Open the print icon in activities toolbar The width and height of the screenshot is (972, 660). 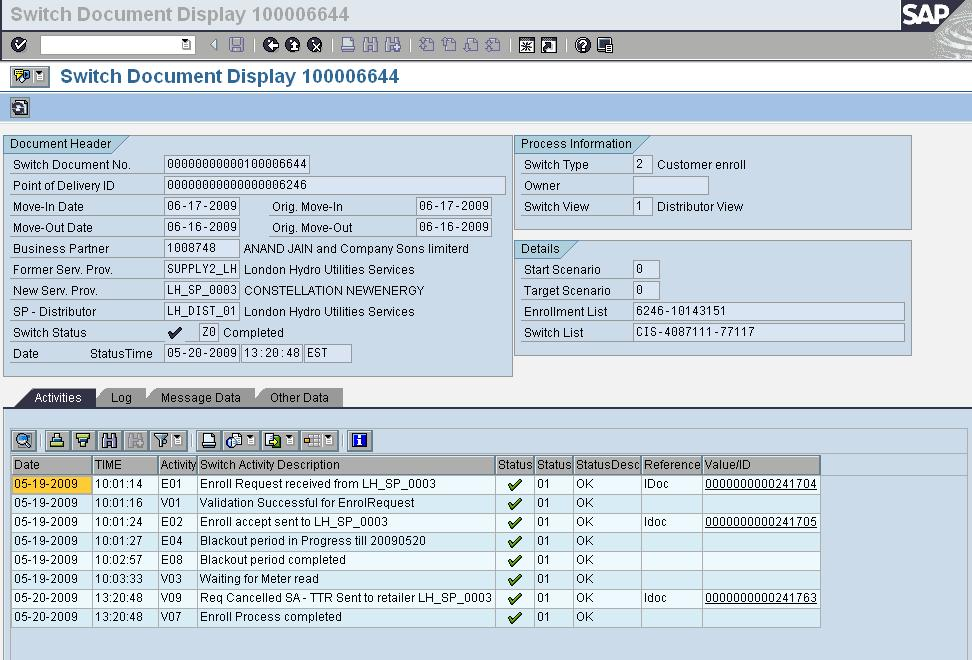210,440
